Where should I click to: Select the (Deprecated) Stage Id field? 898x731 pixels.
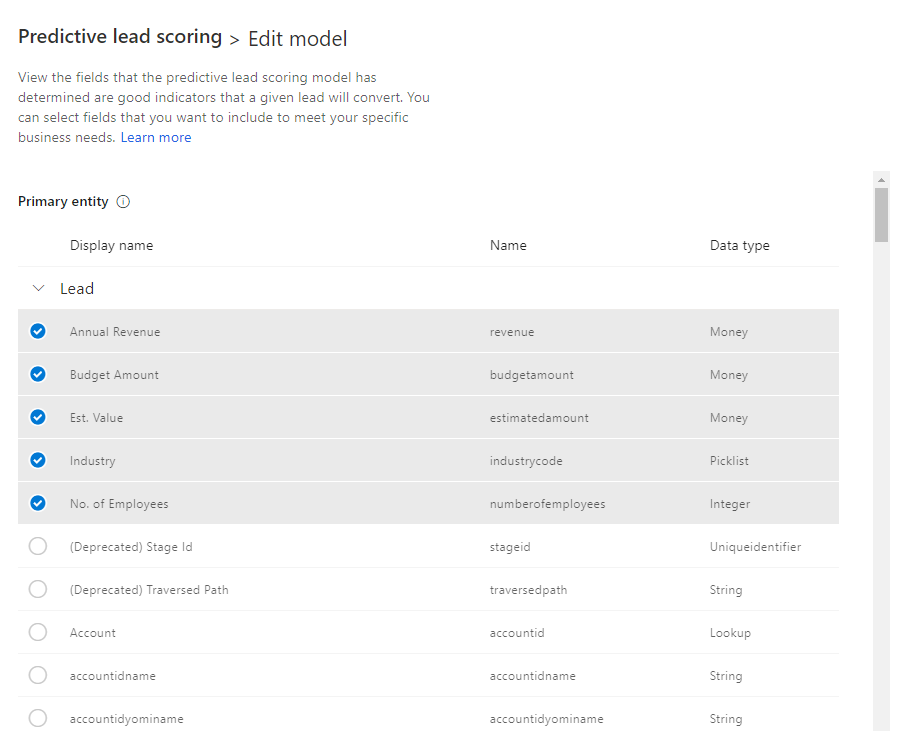(x=38, y=546)
